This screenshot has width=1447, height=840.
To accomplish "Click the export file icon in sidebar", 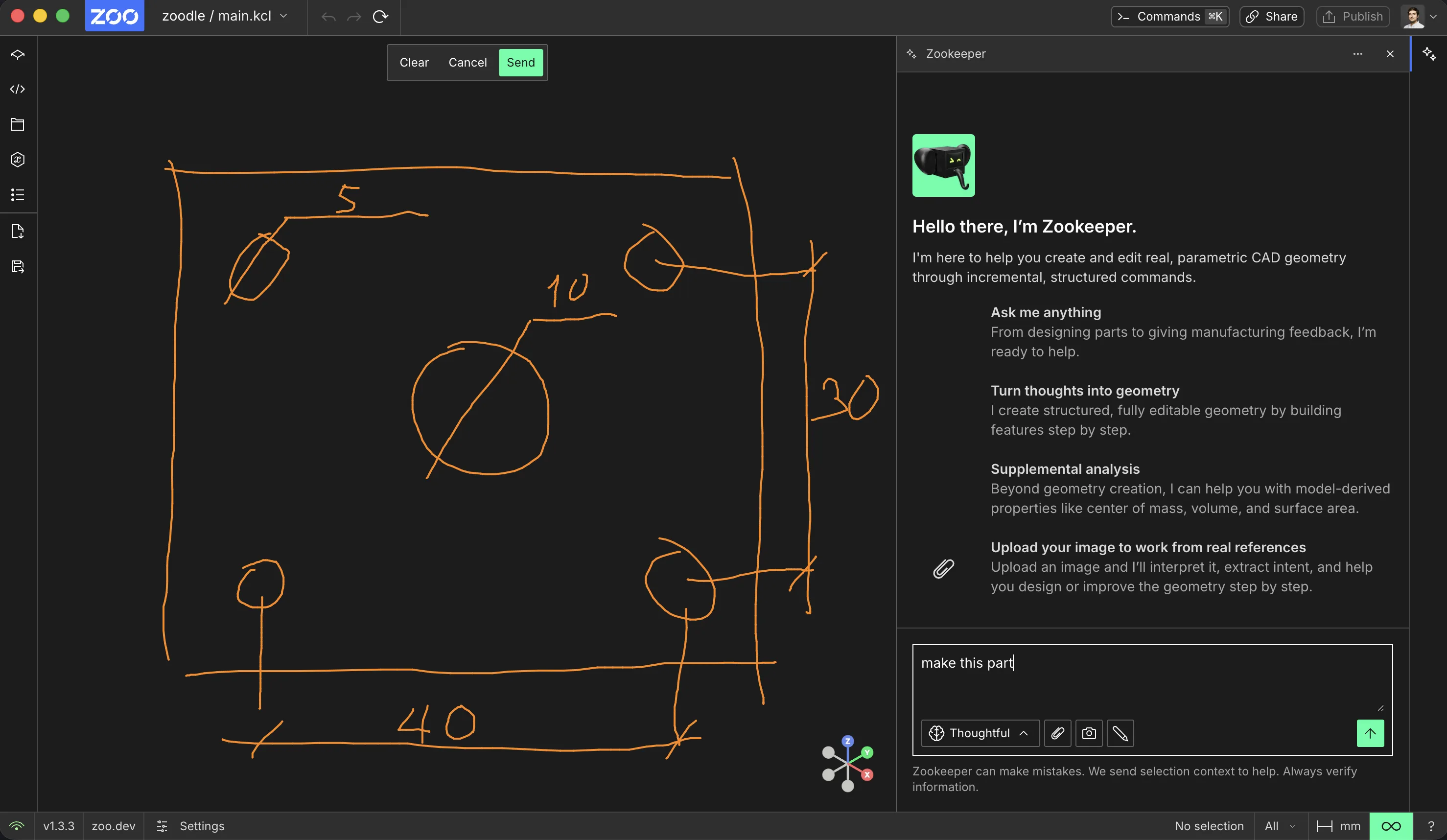I will click(18, 232).
